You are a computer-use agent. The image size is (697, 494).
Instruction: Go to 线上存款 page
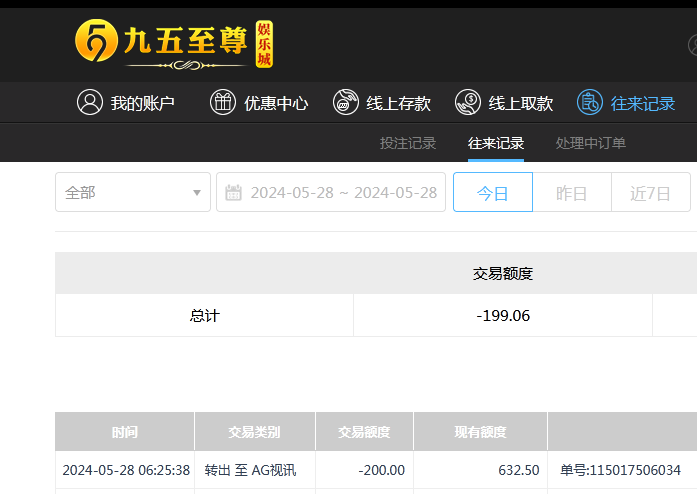click(381, 102)
